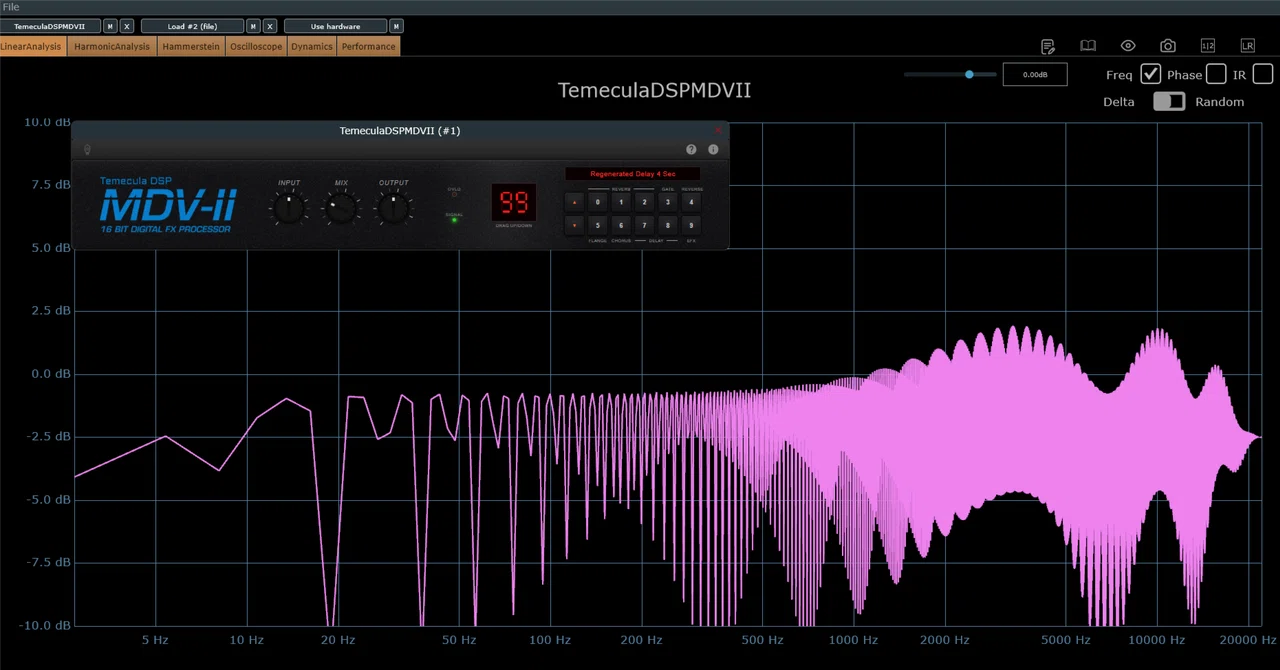Enable the Phase checkbox
The height and width of the screenshot is (670, 1280).
pos(1216,74)
